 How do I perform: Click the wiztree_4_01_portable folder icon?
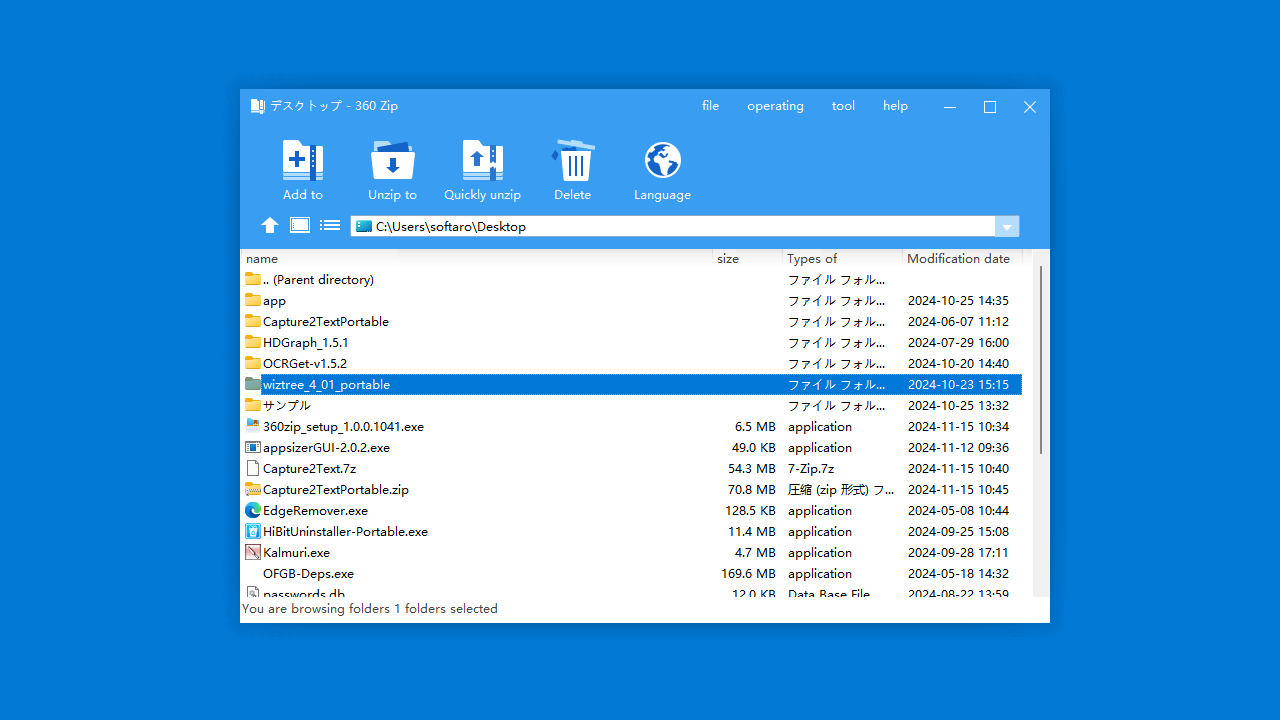(253, 384)
